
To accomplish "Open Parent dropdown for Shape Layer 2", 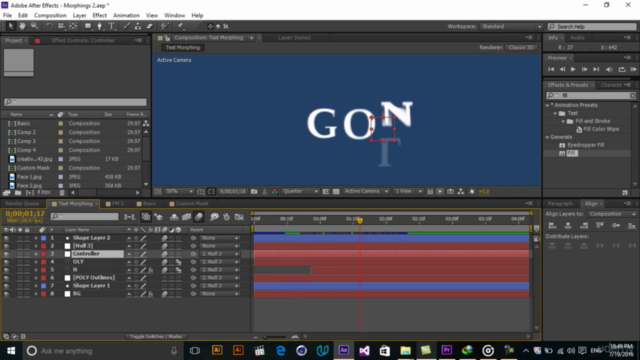I will tap(220, 238).
